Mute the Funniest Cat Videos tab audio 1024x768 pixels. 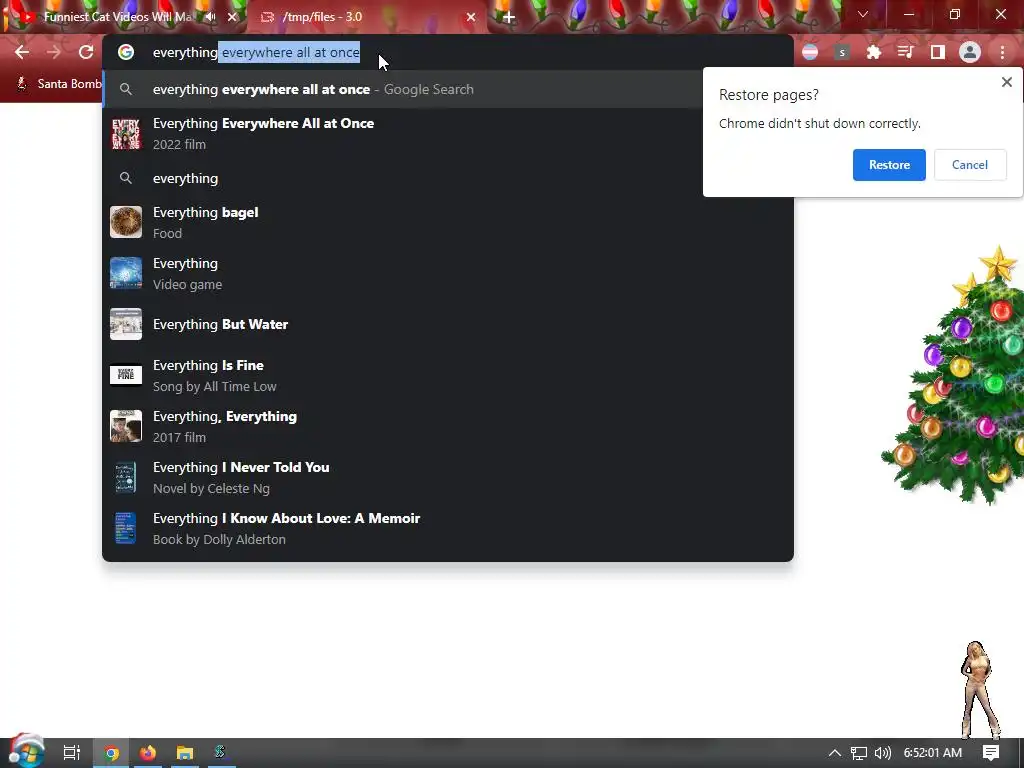click(210, 17)
